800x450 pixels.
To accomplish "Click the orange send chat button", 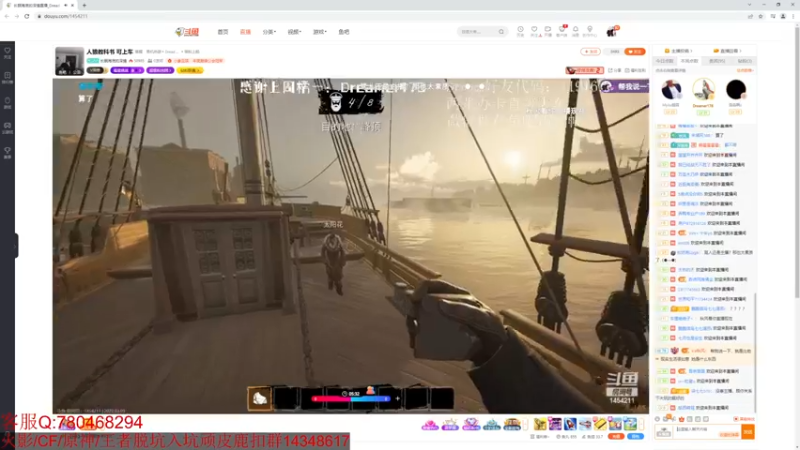I will (x=748, y=432).
